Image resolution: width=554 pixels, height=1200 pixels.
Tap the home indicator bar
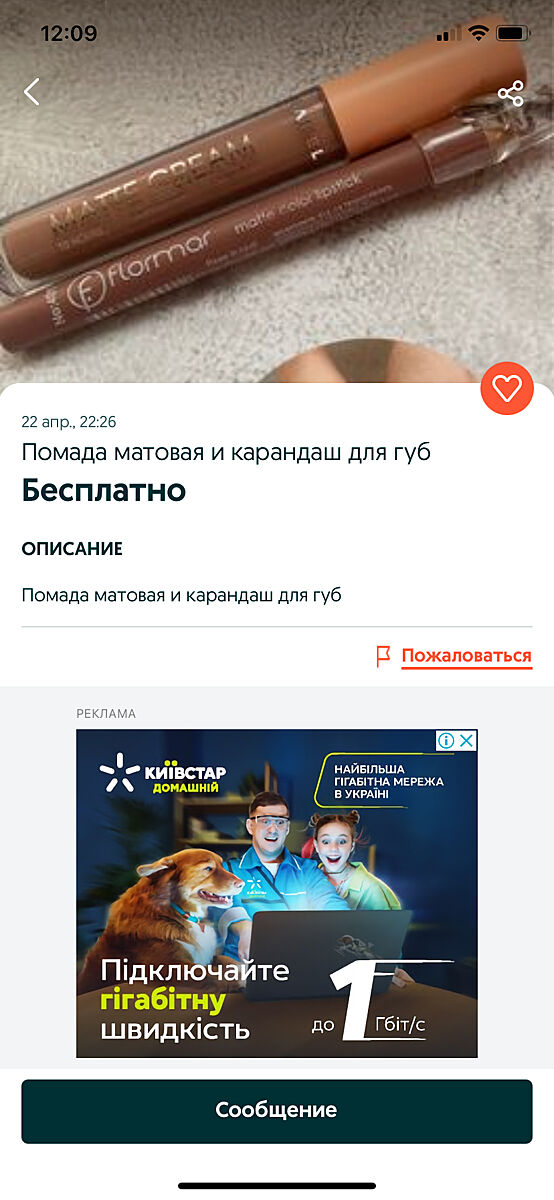(x=277, y=1186)
